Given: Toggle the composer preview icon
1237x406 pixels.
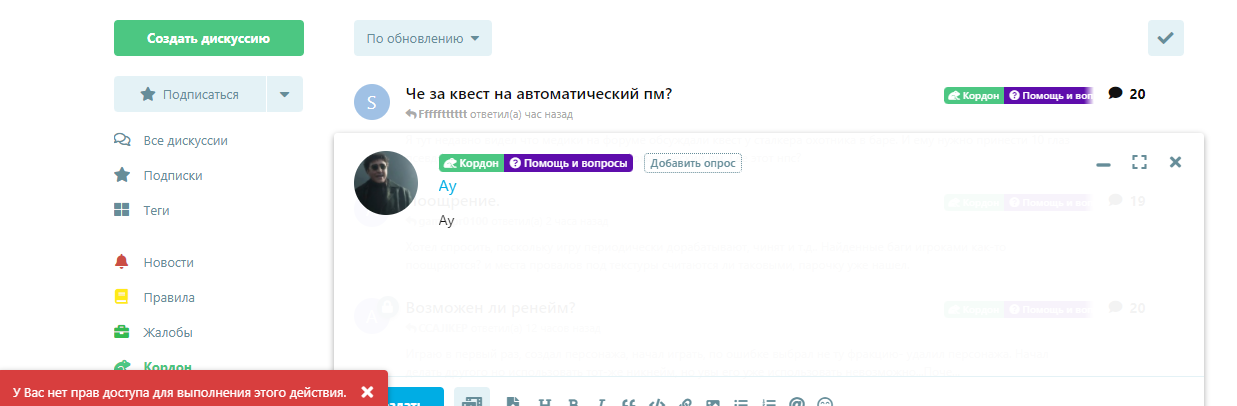Looking at the screenshot, I should (472, 400).
